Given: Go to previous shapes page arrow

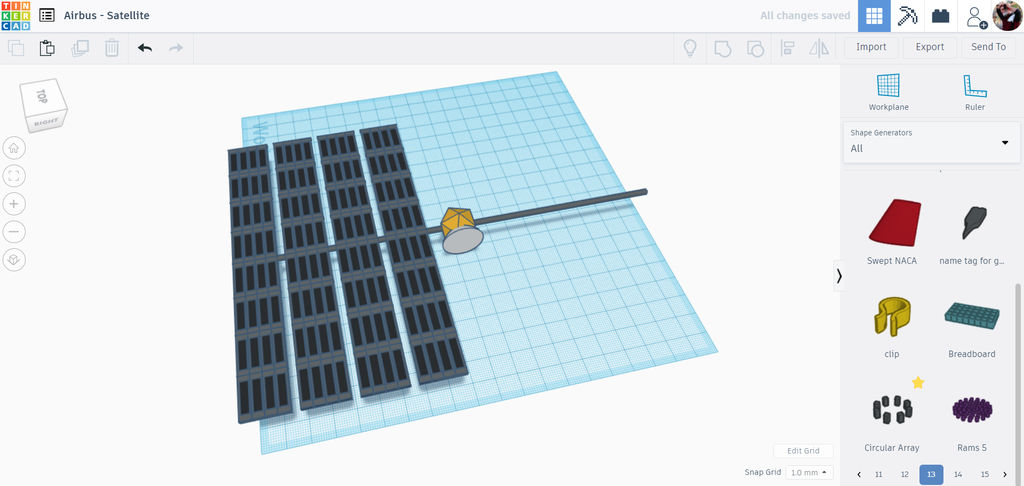Looking at the screenshot, I should [858, 474].
